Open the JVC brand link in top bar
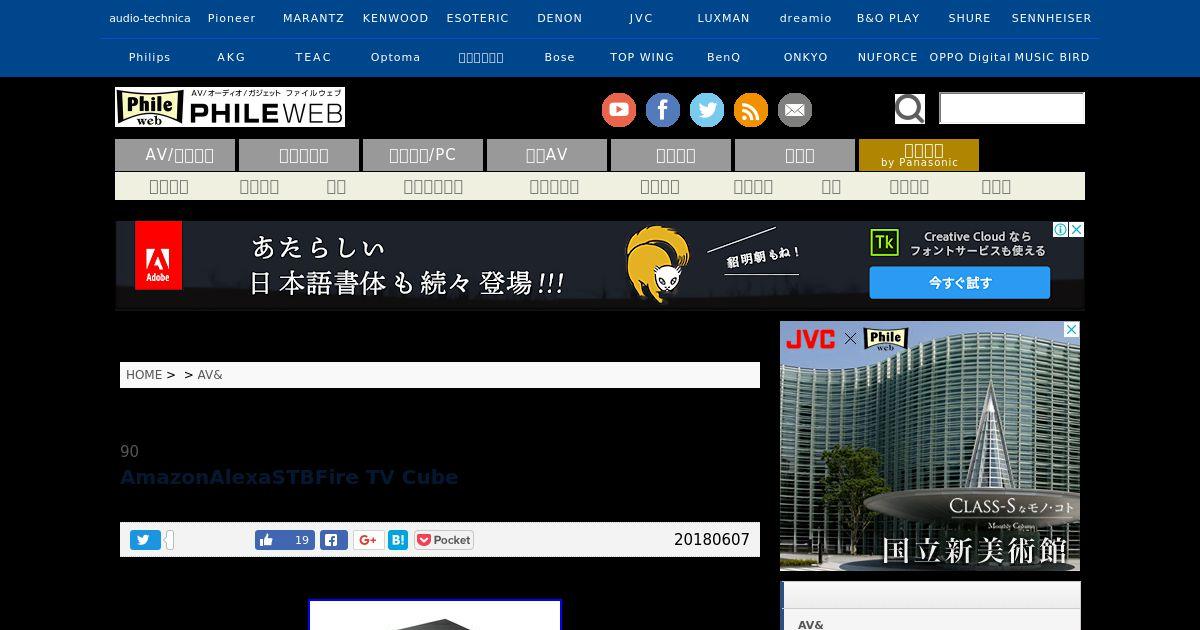 [642, 18]
